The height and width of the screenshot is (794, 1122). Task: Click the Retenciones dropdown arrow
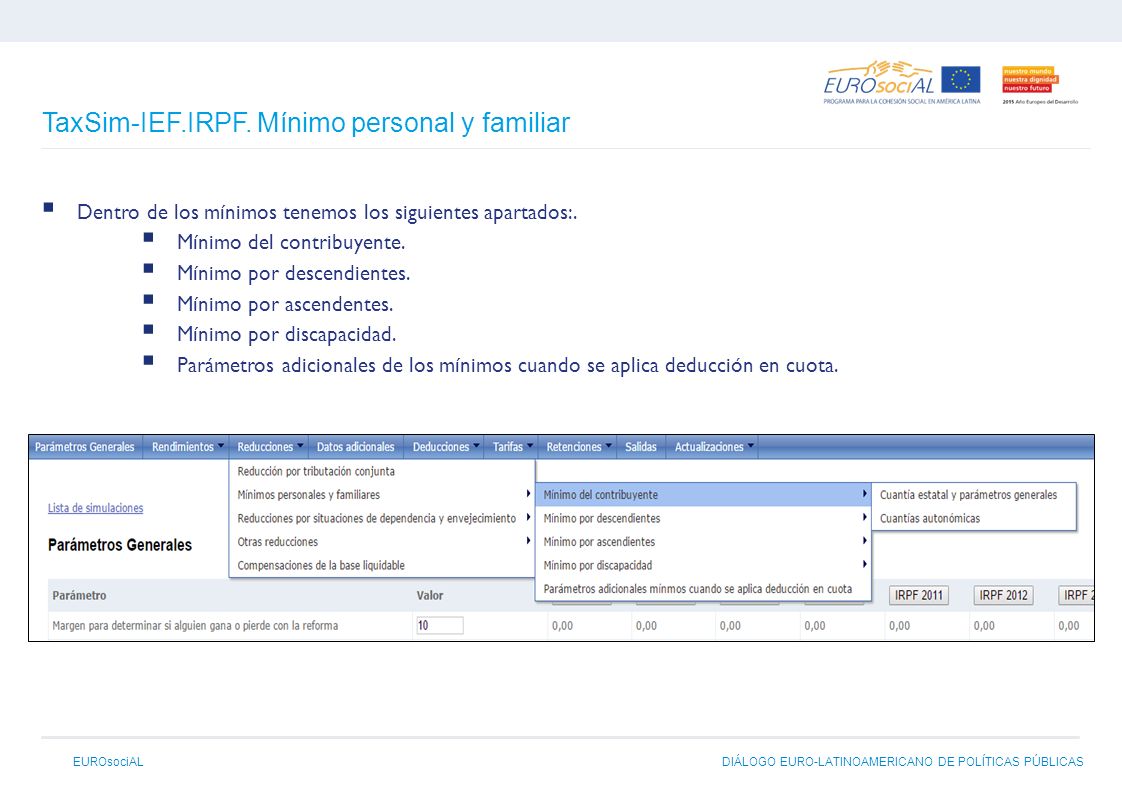click(608, 446)
